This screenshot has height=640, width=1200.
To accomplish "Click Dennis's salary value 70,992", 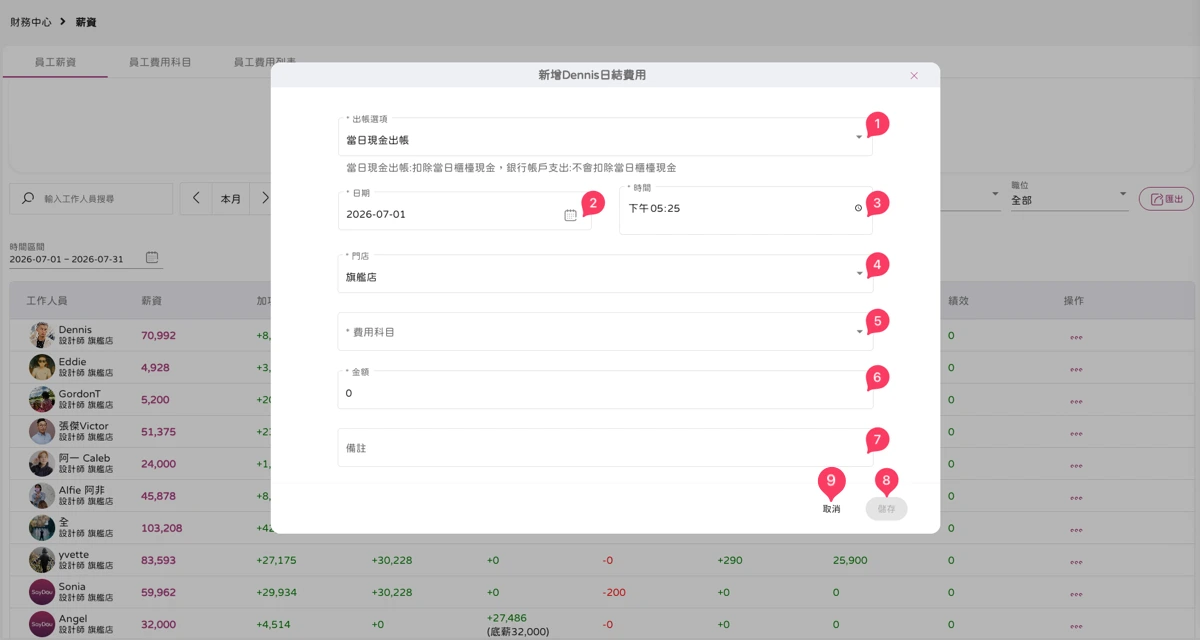I will pos(159,336).
